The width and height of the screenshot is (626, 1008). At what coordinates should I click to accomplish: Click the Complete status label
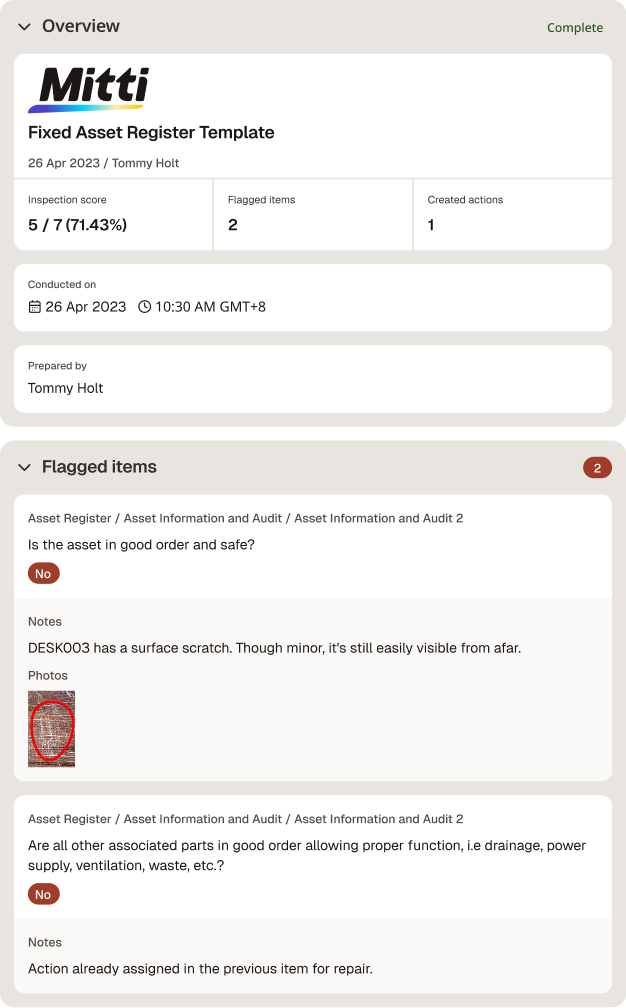(x=575, y=28)
